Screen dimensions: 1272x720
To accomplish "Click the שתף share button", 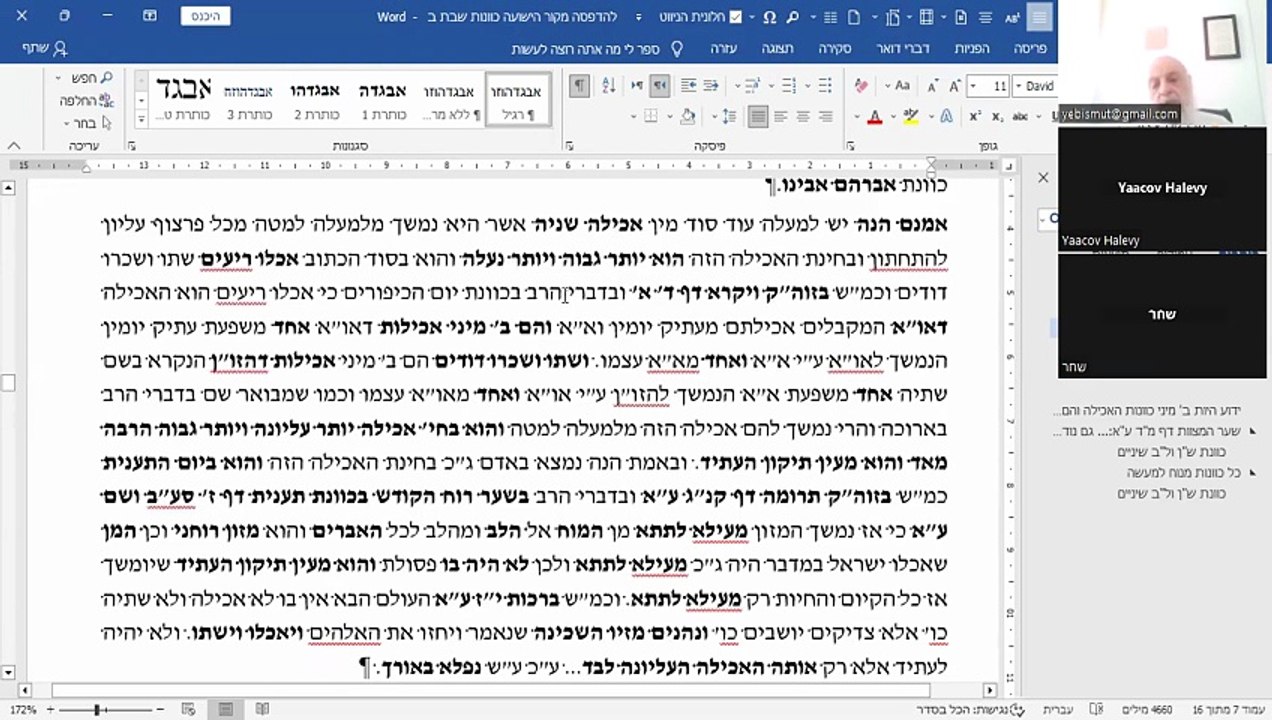I will click(x=45, y=48).
